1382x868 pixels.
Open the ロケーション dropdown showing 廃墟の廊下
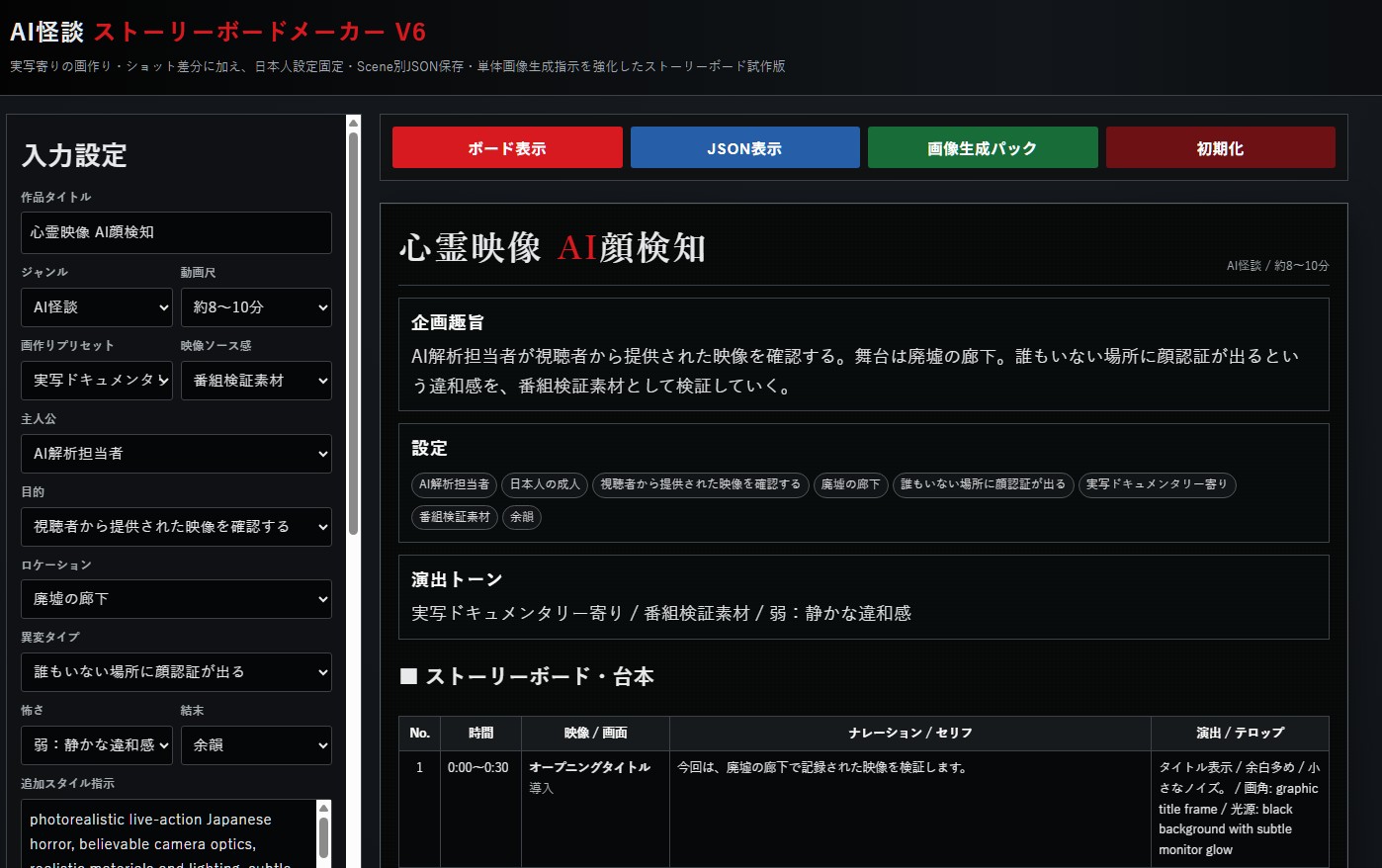(x=176, y=599)
